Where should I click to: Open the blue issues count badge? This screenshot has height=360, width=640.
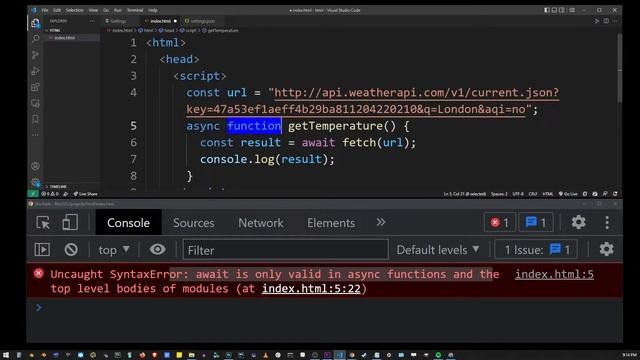pyautogui.click(x=536, y=222)
